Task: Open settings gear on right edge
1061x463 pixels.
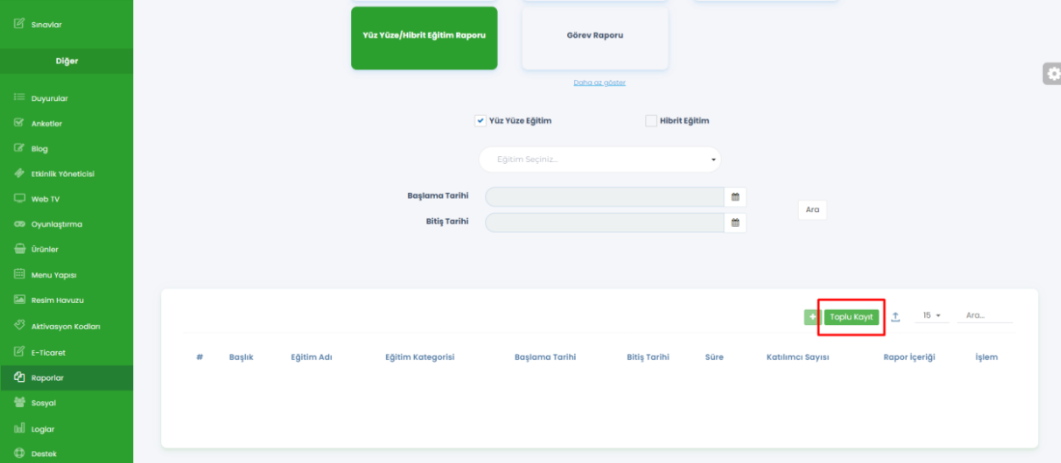Action: point(1052,74)
